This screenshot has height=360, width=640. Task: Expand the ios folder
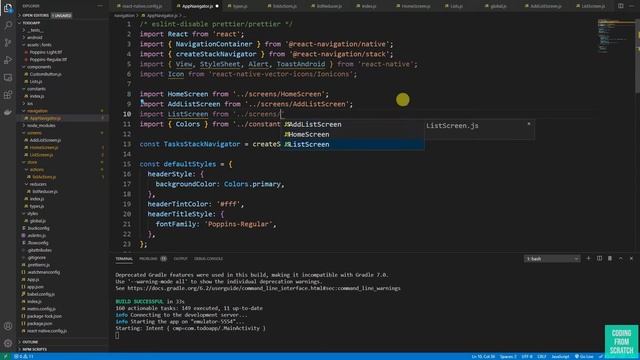[29, 104]
